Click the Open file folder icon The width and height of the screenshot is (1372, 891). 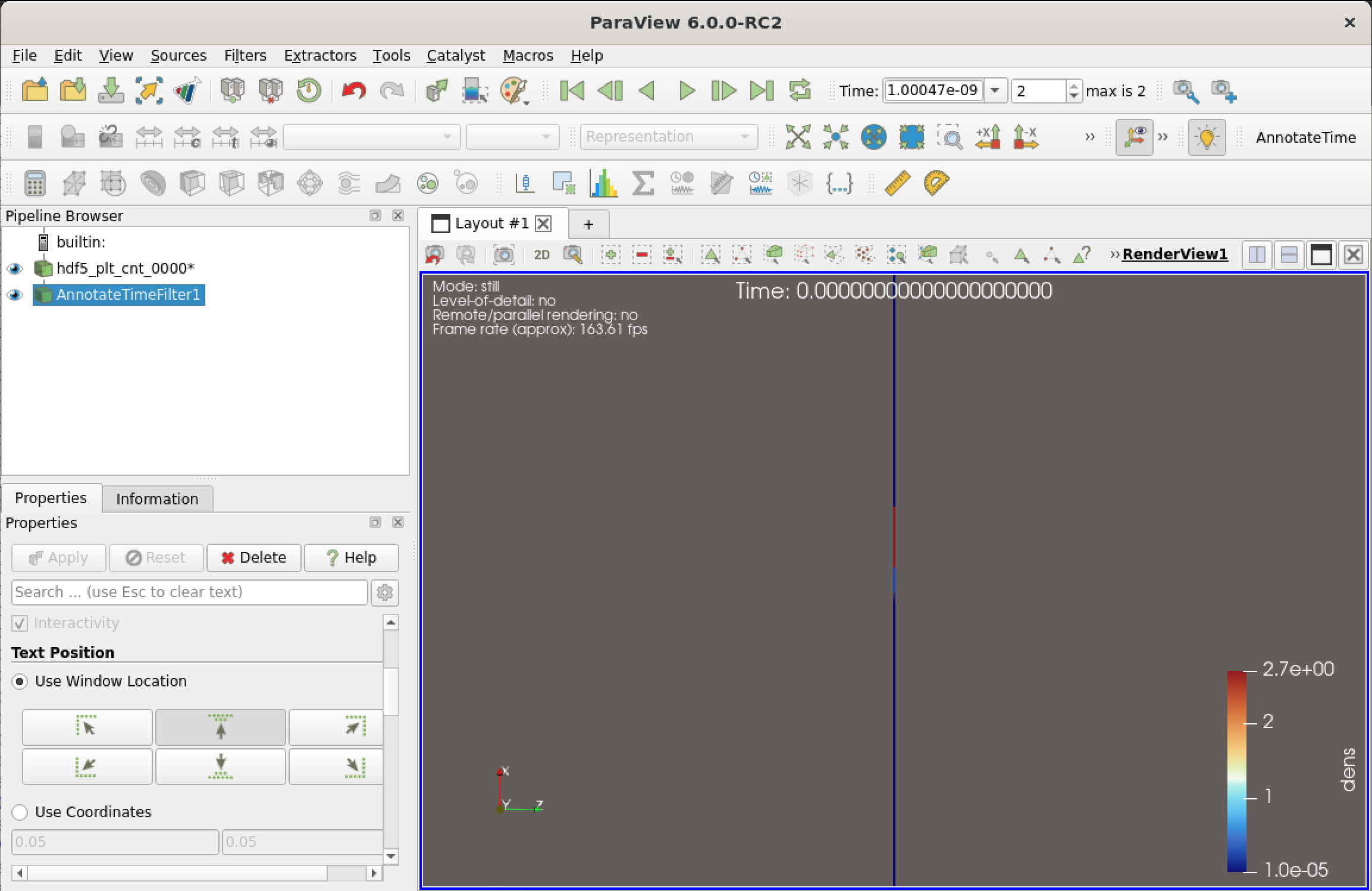coord(35,90)
